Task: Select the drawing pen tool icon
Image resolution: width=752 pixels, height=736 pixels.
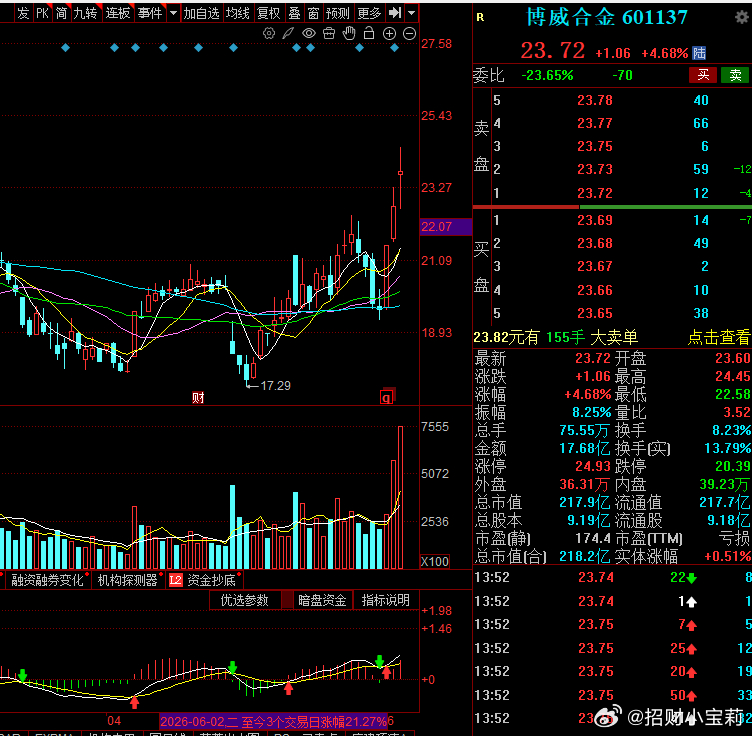Action: pos(288,33)
